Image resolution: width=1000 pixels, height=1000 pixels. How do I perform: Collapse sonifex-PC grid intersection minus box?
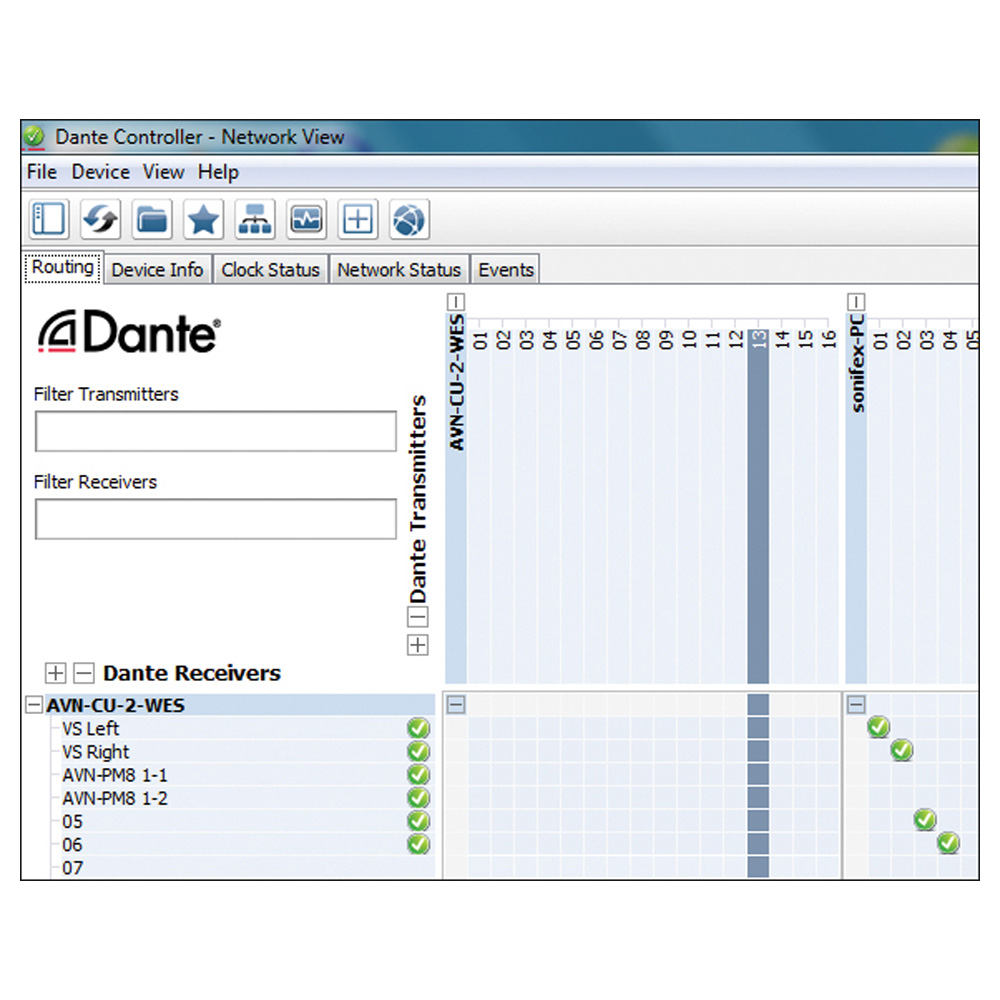pos(856,705)
